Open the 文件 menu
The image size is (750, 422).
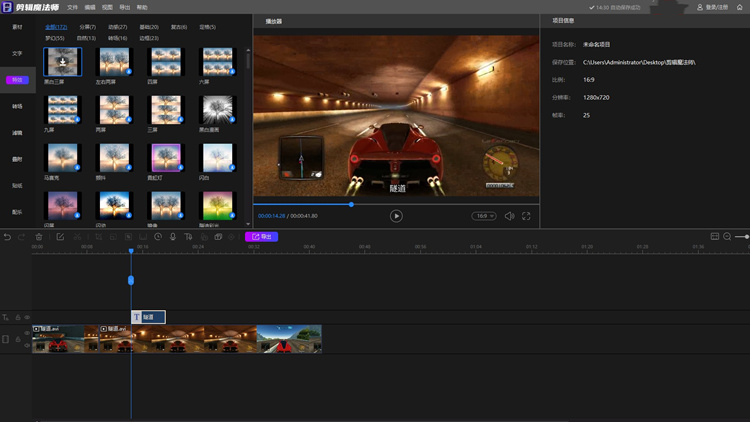72,8
